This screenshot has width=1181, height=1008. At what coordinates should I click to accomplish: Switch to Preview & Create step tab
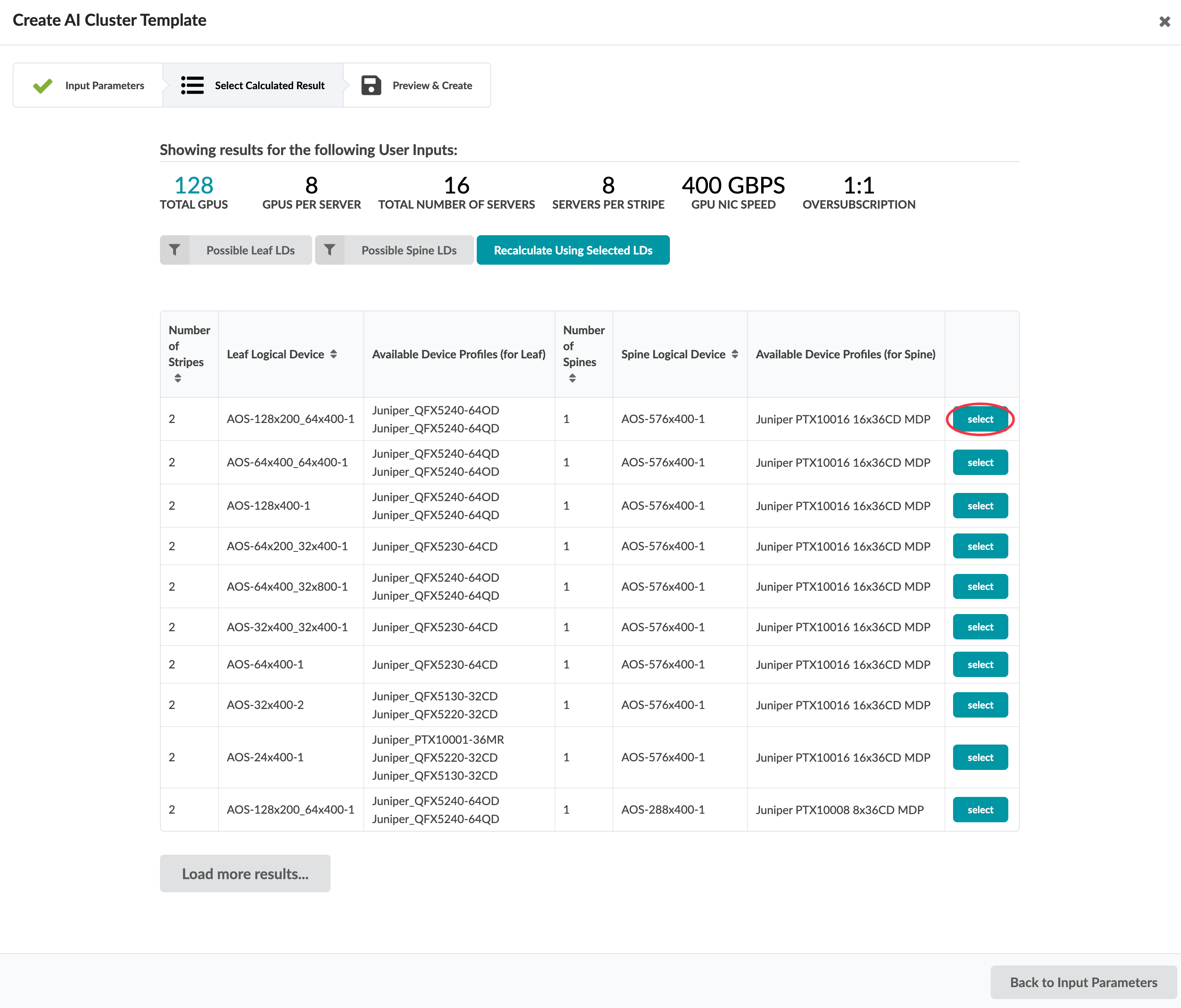coord(431,85)
